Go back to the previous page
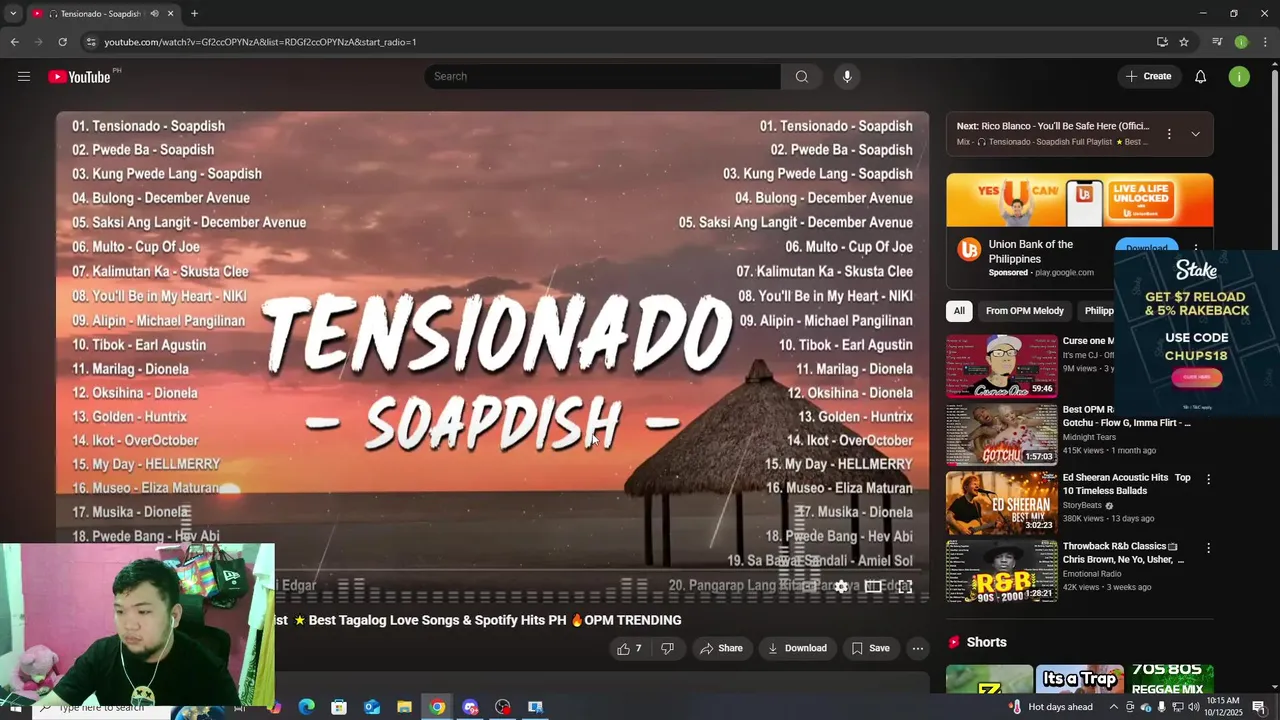This screenshot has width=1280, height=720. click(14, 42)
